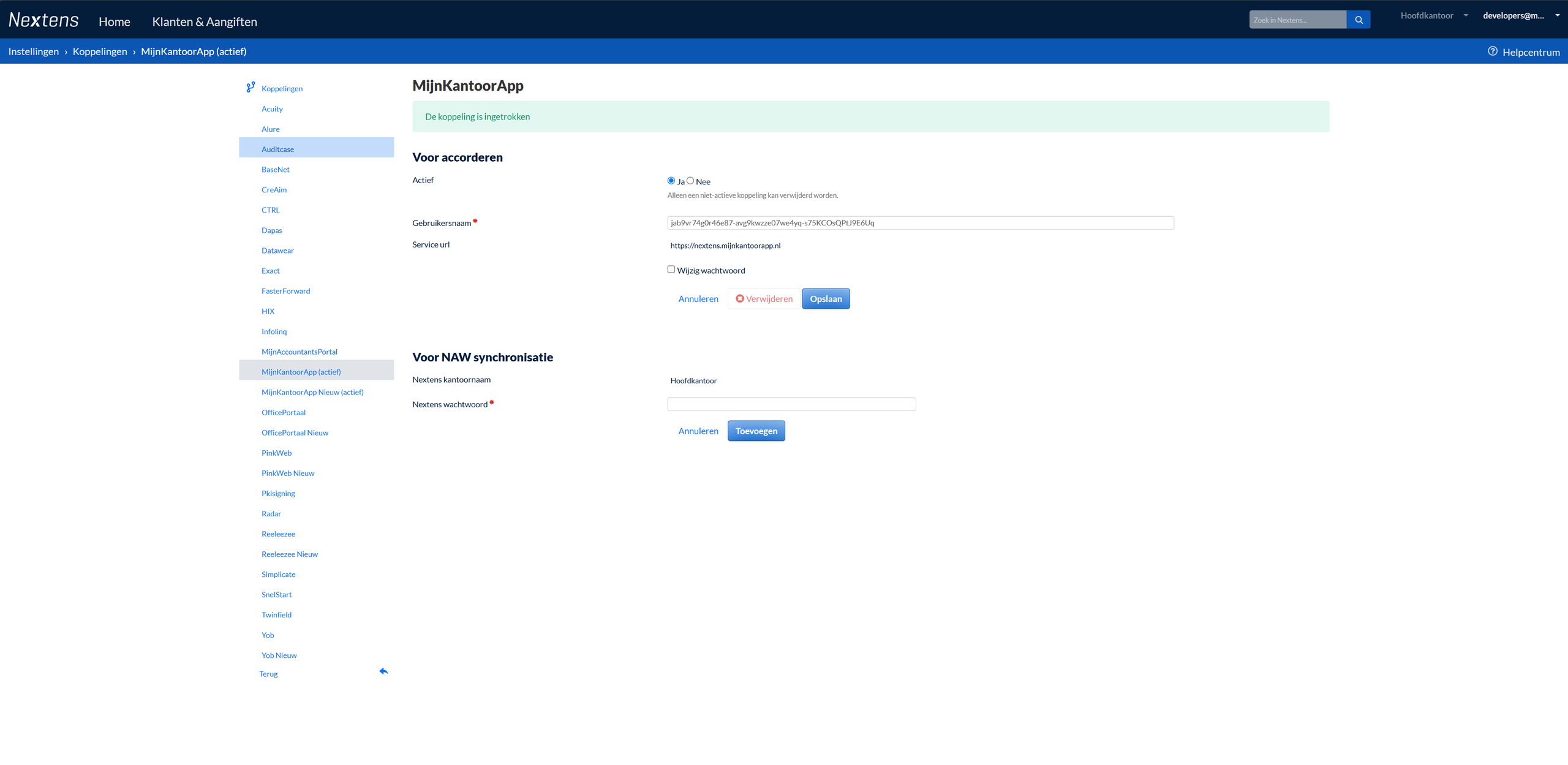Click the search magnifier button
The height and width of the screenshot is (765, 1568).
pyautogui.click(x=1359, y=20)
